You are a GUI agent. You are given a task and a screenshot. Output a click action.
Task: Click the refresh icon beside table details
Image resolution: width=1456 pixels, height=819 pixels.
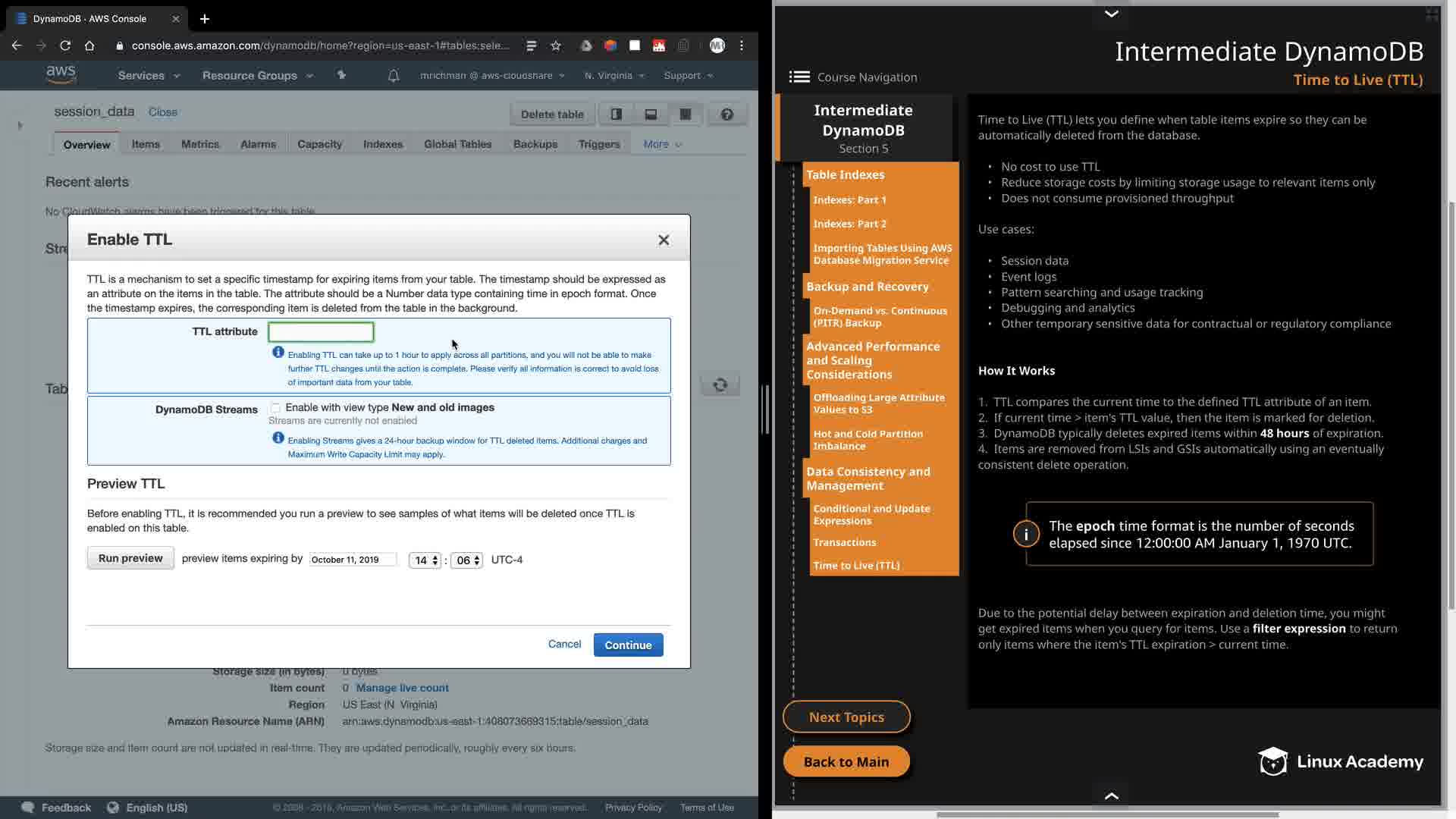click(720, 384)
